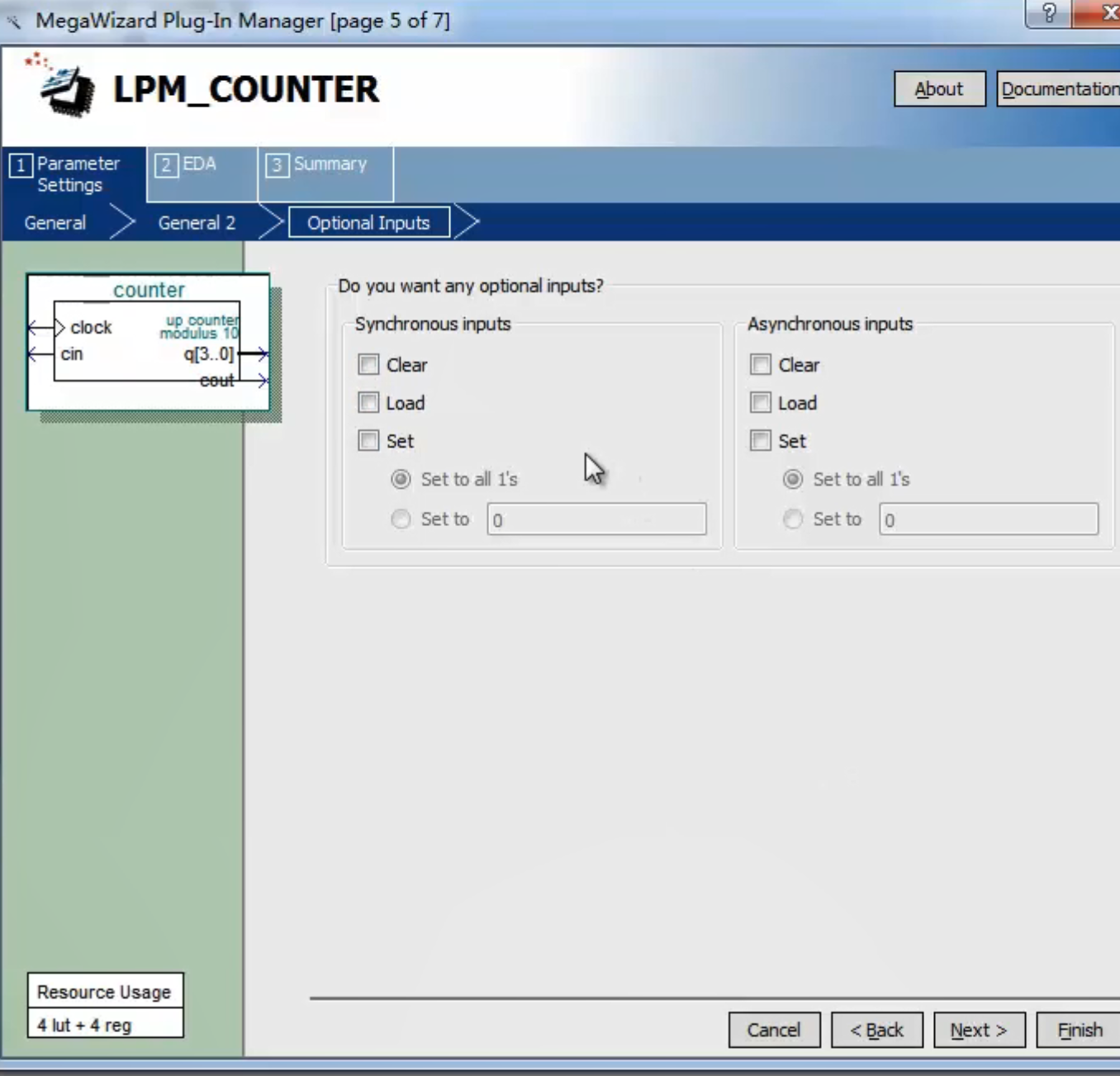Click the 'cout' port label in symbol
Image resolution: width=1120 pixels, height=1076 pixels.
(217, 381)
